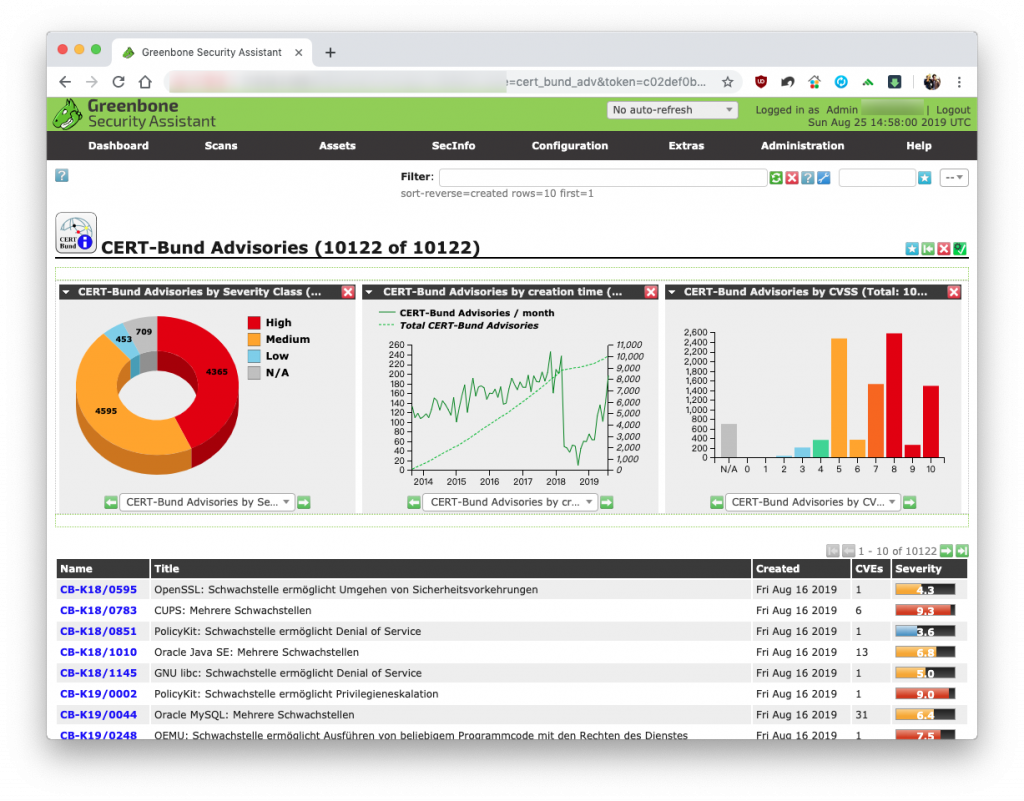Stop editing dashboard with green check icon
This screenshot has height=801, width=1024.
point(959,249)
